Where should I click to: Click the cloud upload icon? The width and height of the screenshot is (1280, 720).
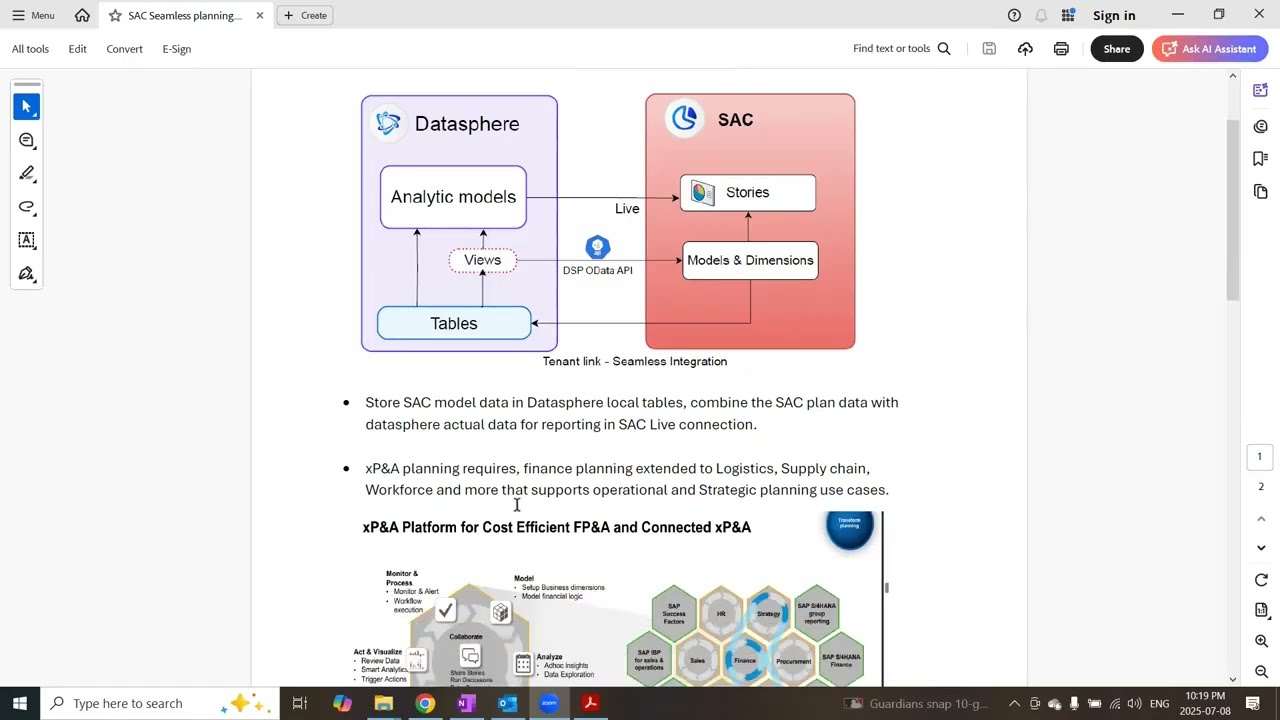(1025, 49)
